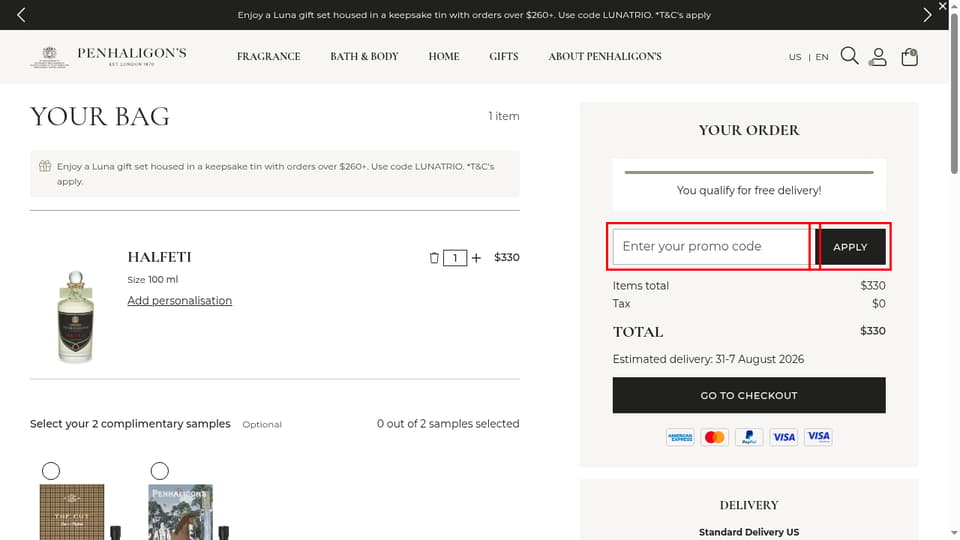Click the Halfeti product title
The width and height of the screenshot is (960, 540).
point(159,257)
